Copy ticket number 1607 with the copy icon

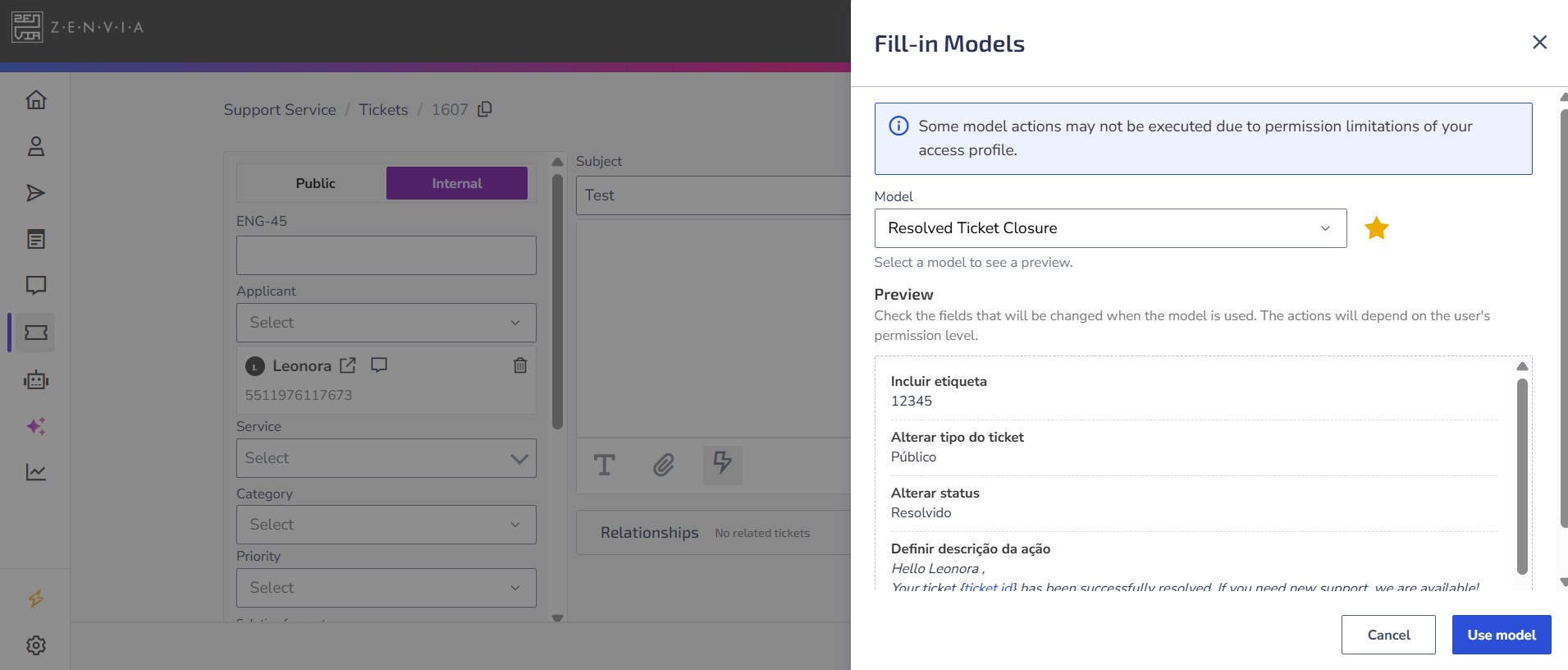(x=485, y=109)
